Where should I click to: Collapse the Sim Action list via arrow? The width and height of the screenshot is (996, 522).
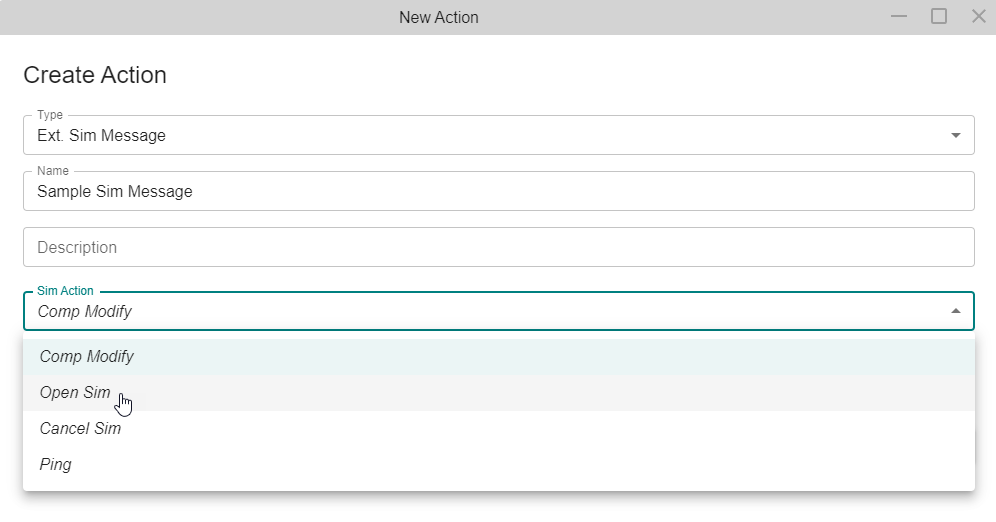click(x=955, y=311)
